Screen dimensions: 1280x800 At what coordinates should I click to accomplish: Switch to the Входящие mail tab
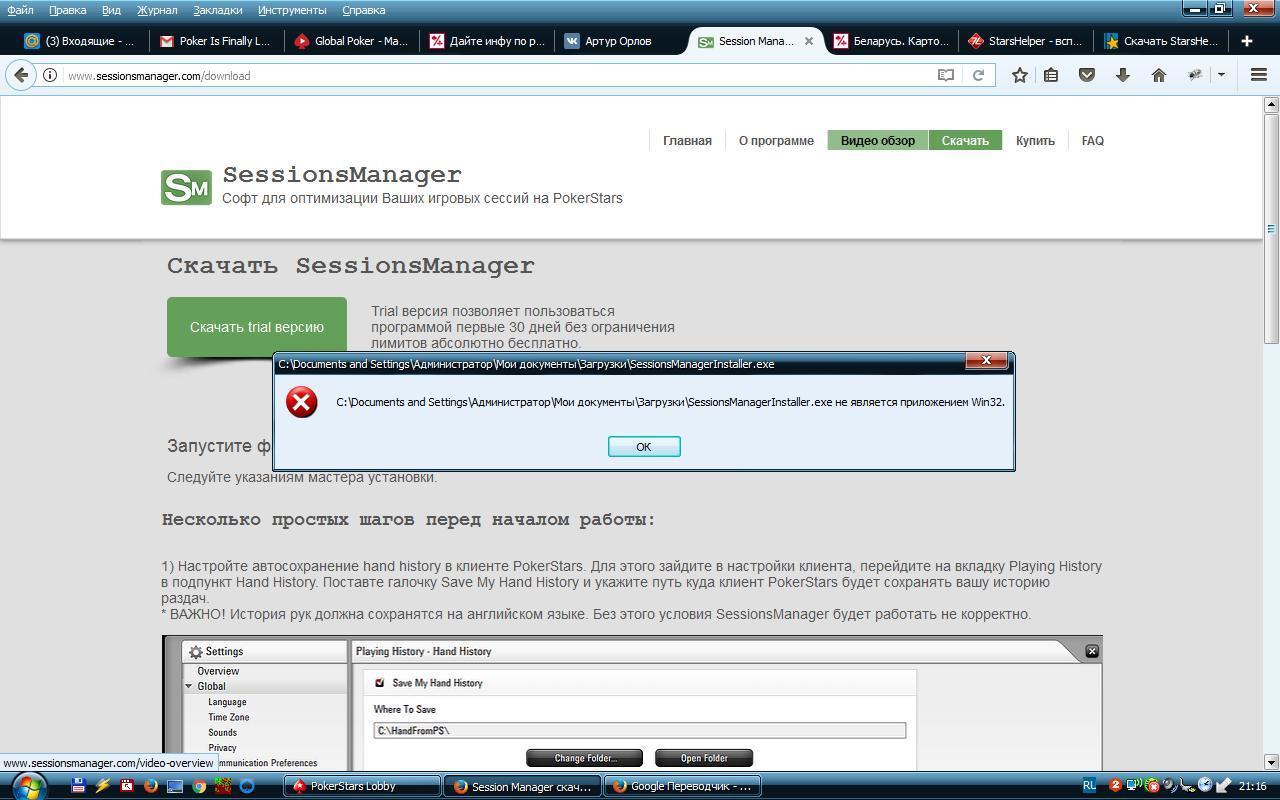80,41
